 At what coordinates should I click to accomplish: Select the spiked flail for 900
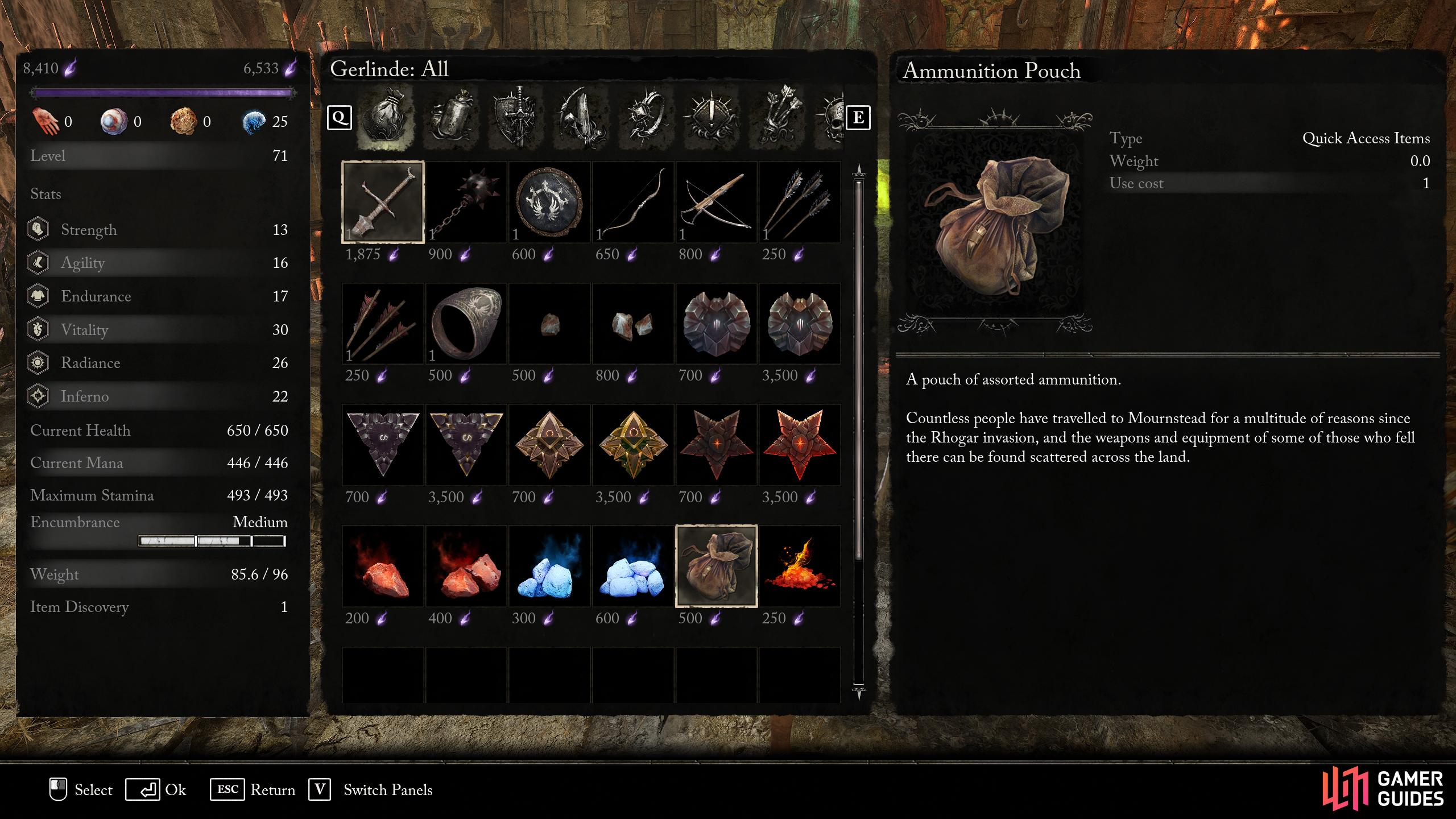pyautogui.click(x=466, y=202)
